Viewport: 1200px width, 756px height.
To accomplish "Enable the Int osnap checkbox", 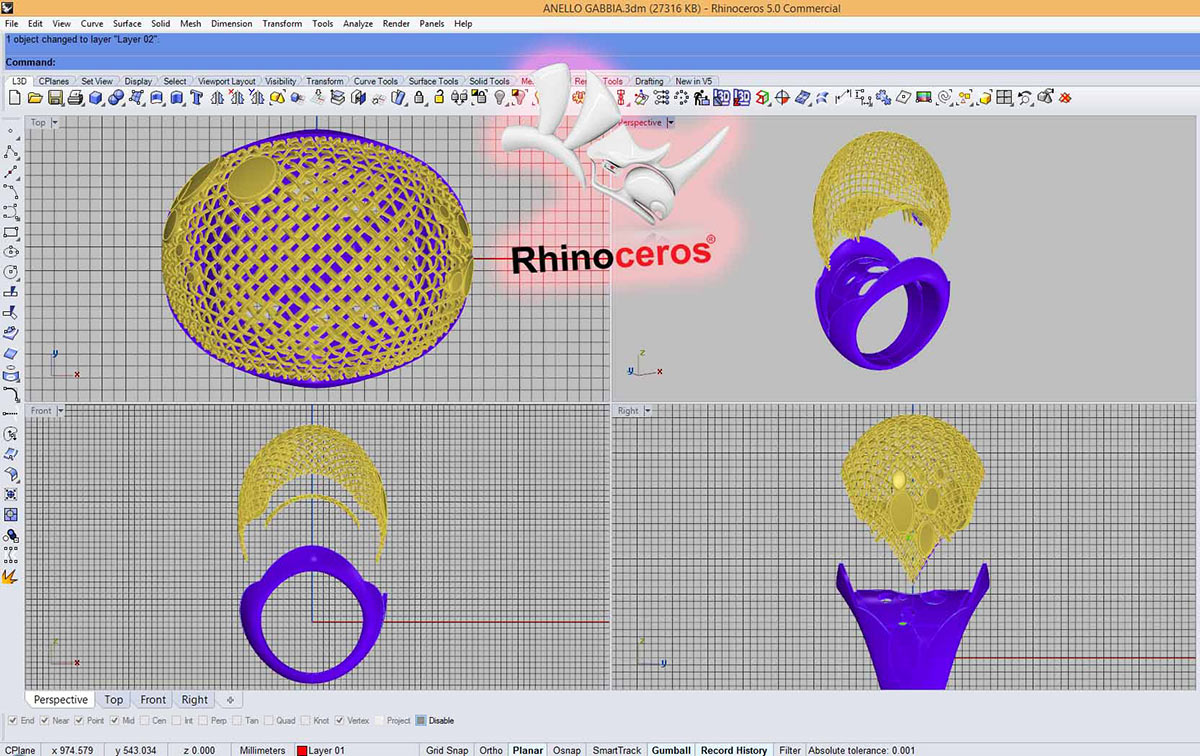I will 177,720.
